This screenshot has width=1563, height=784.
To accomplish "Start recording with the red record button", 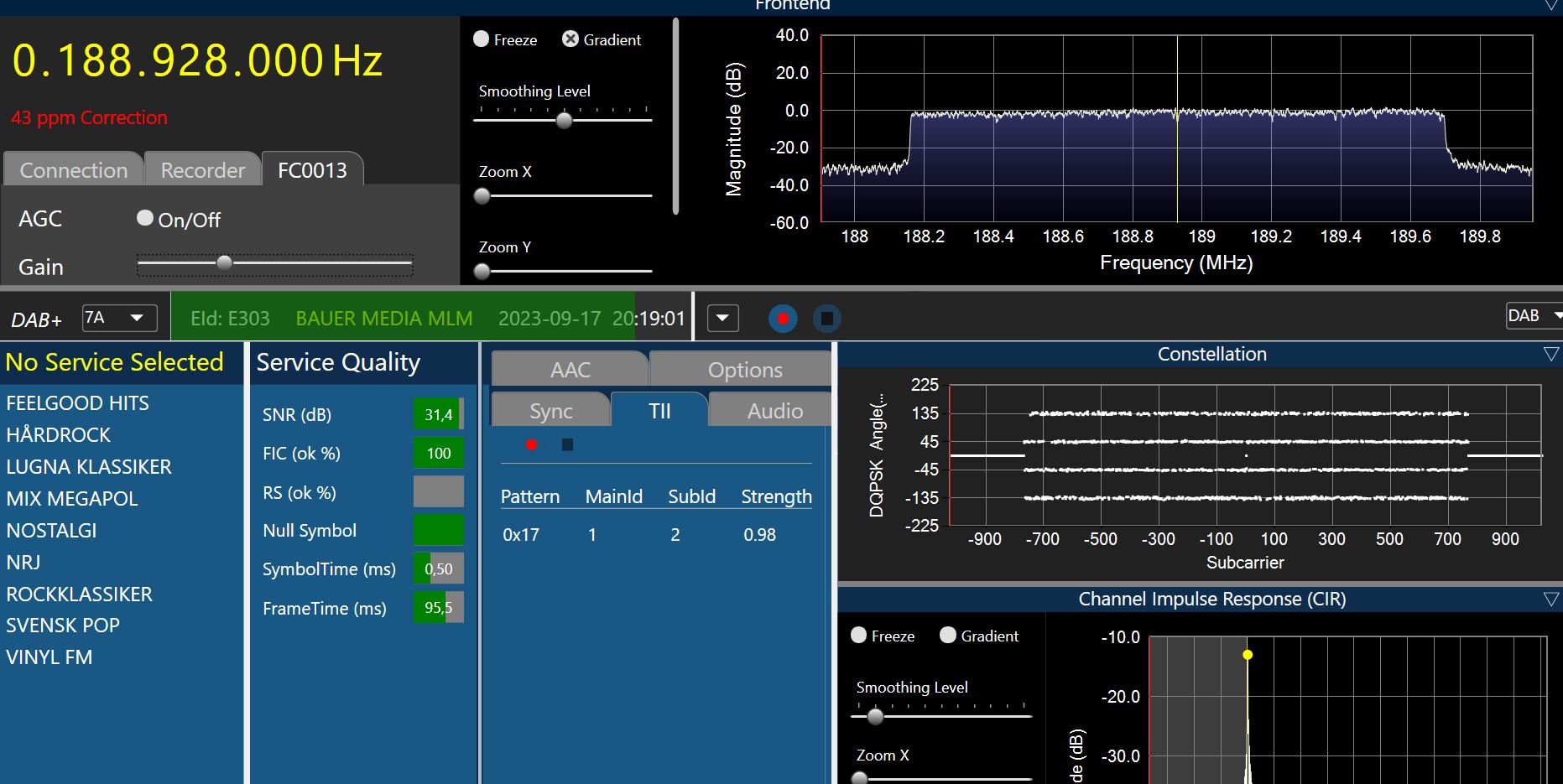I will (783, 319).
